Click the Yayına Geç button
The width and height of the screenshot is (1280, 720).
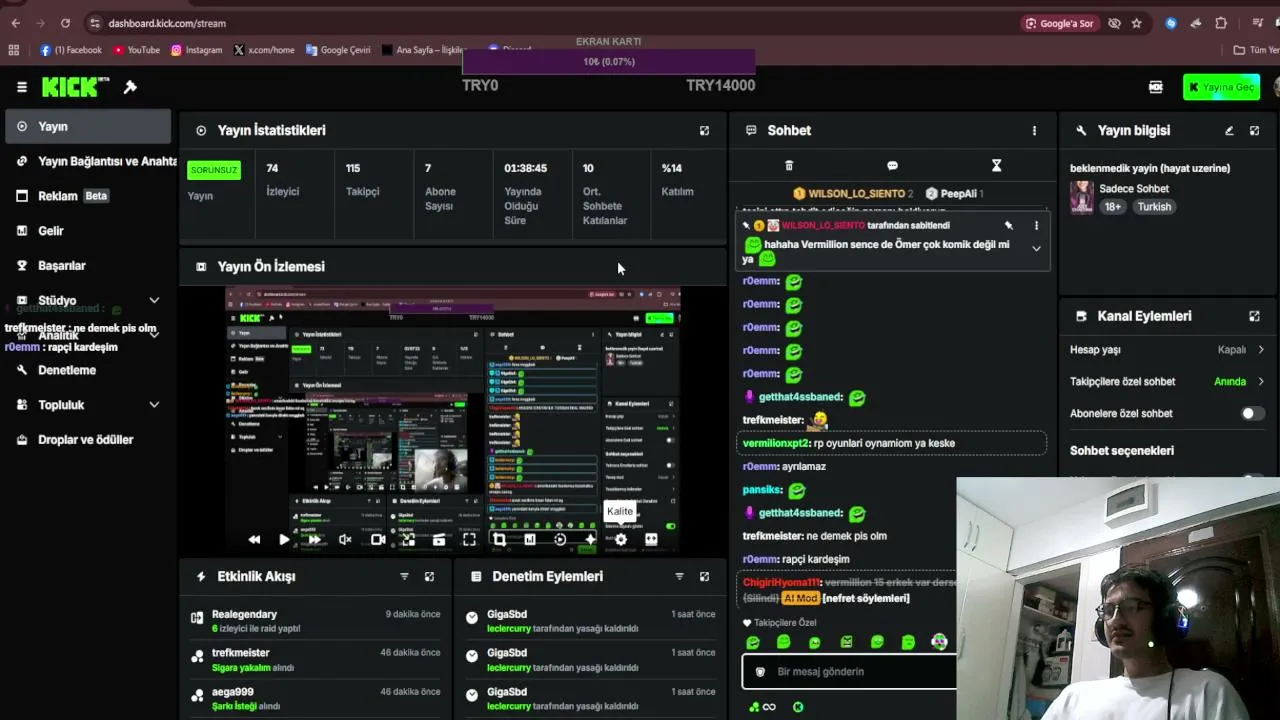[1221, 87]
